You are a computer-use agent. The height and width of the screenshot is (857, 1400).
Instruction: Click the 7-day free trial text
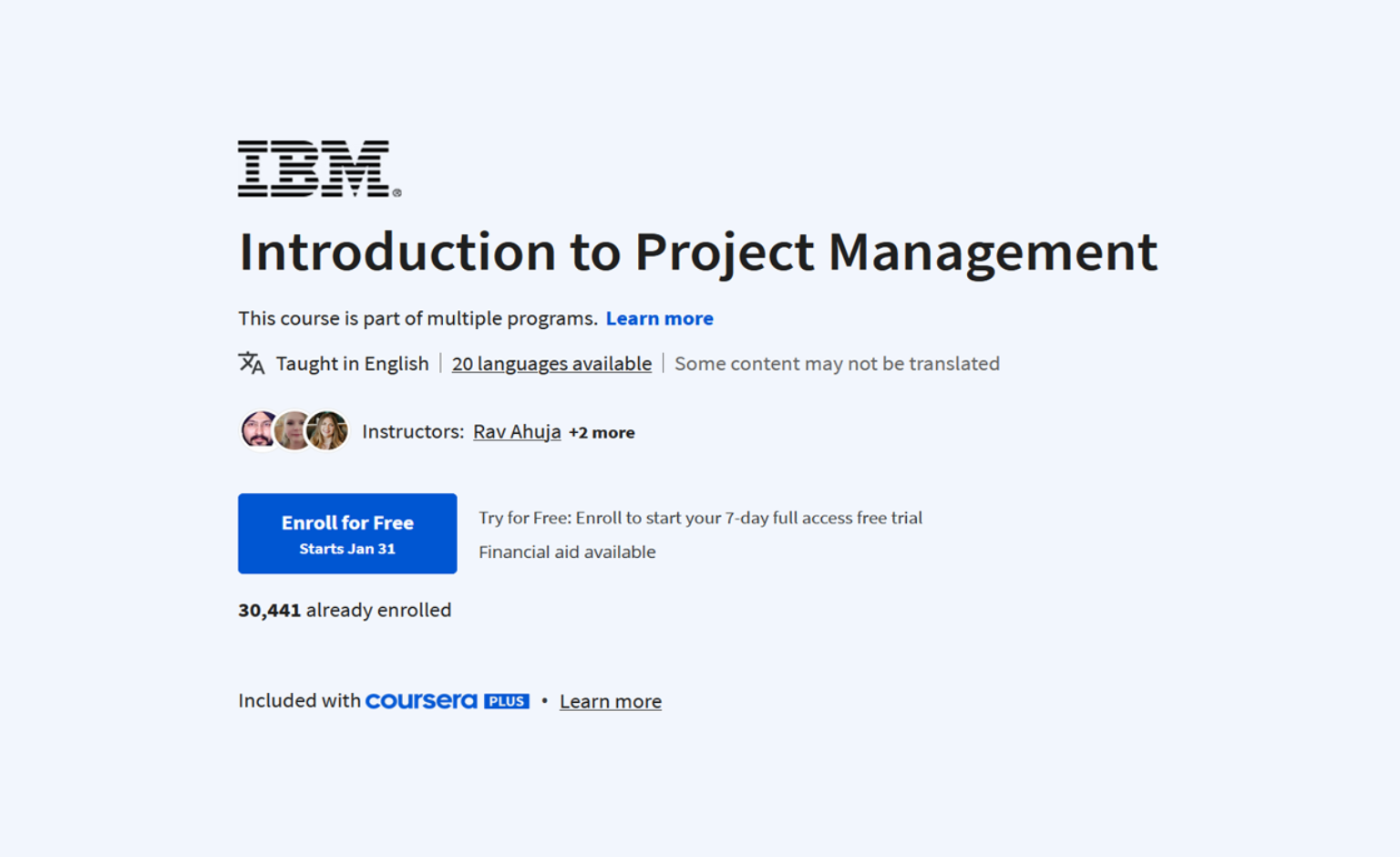point(700,517)
